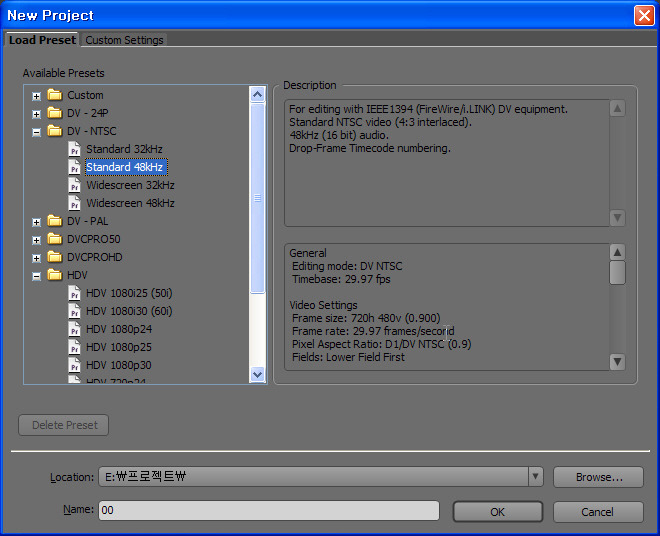Click the project Name input field
This screenshot has height=536, width=660.
pyautogui.click(x=269, y=510)
